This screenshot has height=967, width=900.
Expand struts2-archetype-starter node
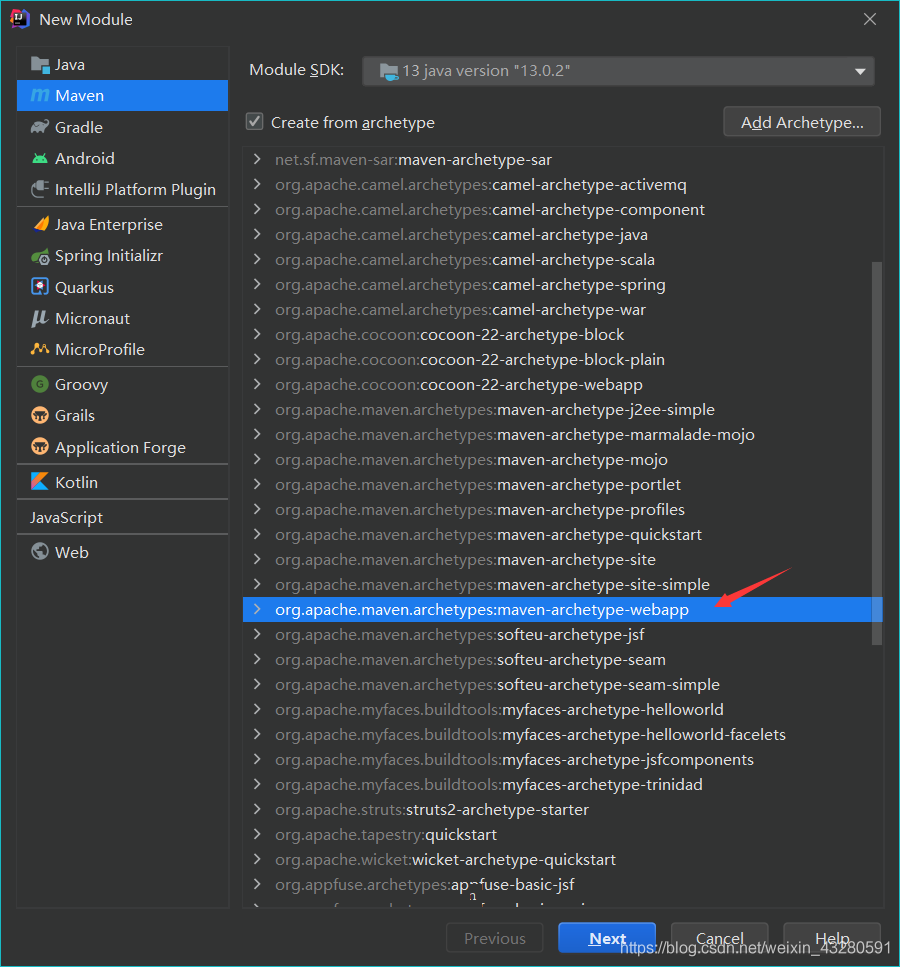257,810
